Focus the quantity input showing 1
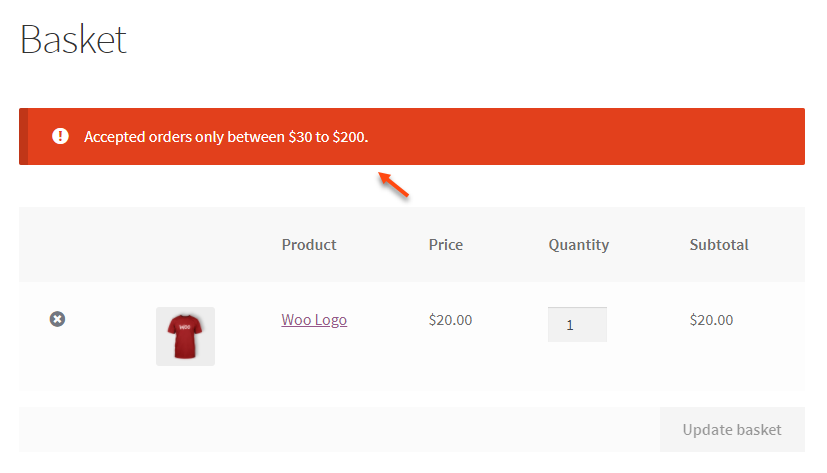 [x=577, y=324]
